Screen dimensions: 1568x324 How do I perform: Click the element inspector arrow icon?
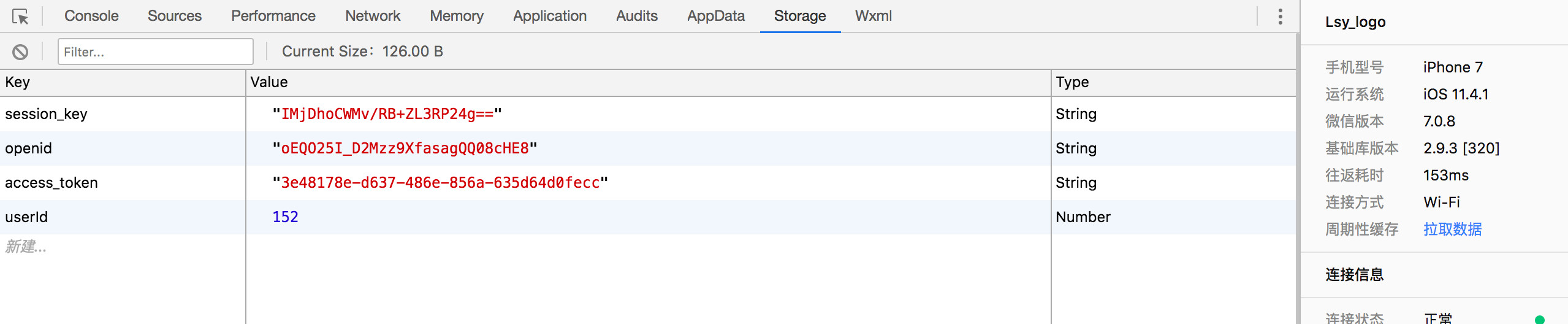tap(20, 17)
